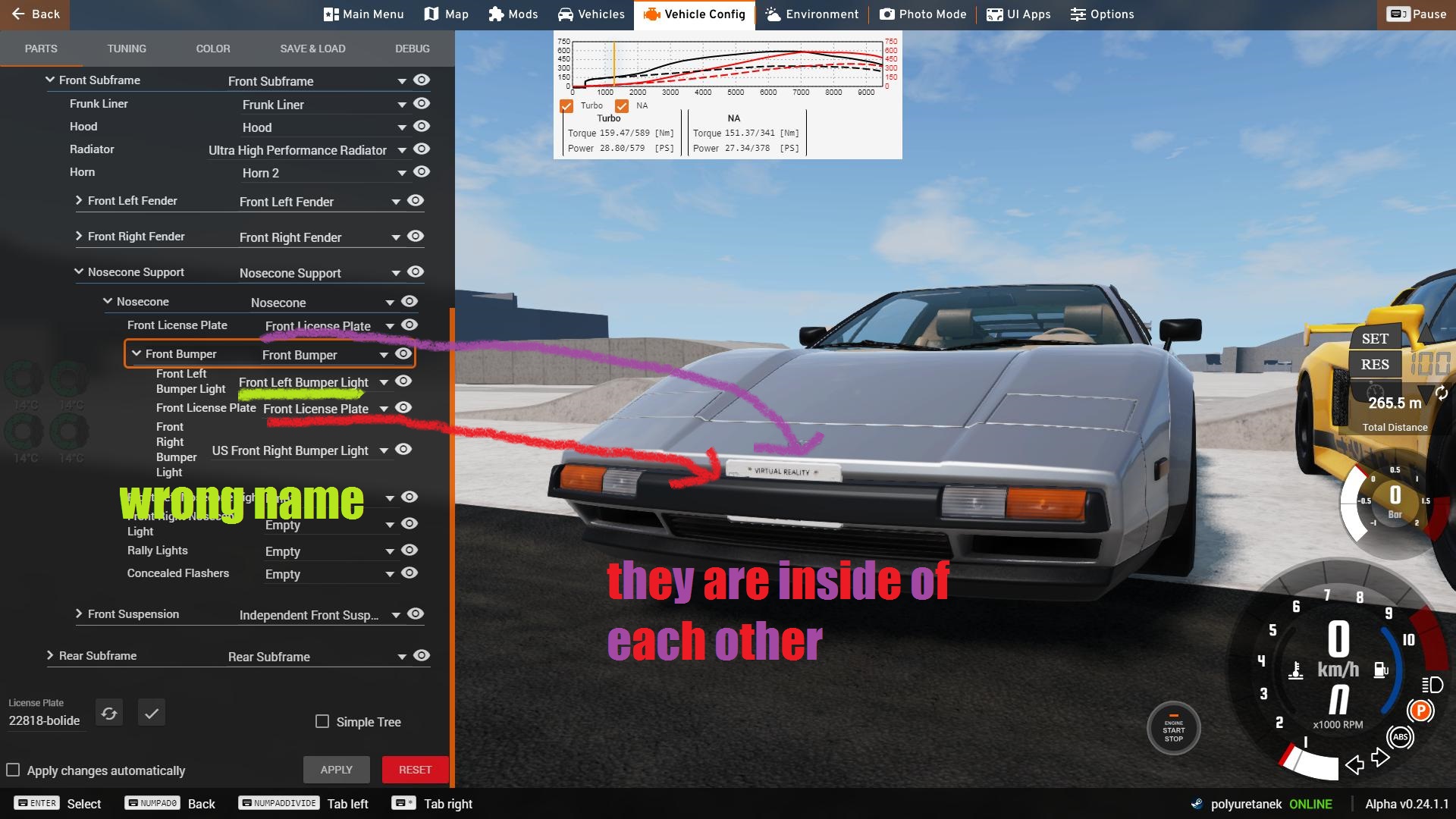Click the red Reset button
Viewport: 1456px width, 819px height.
tap(415, 770)
